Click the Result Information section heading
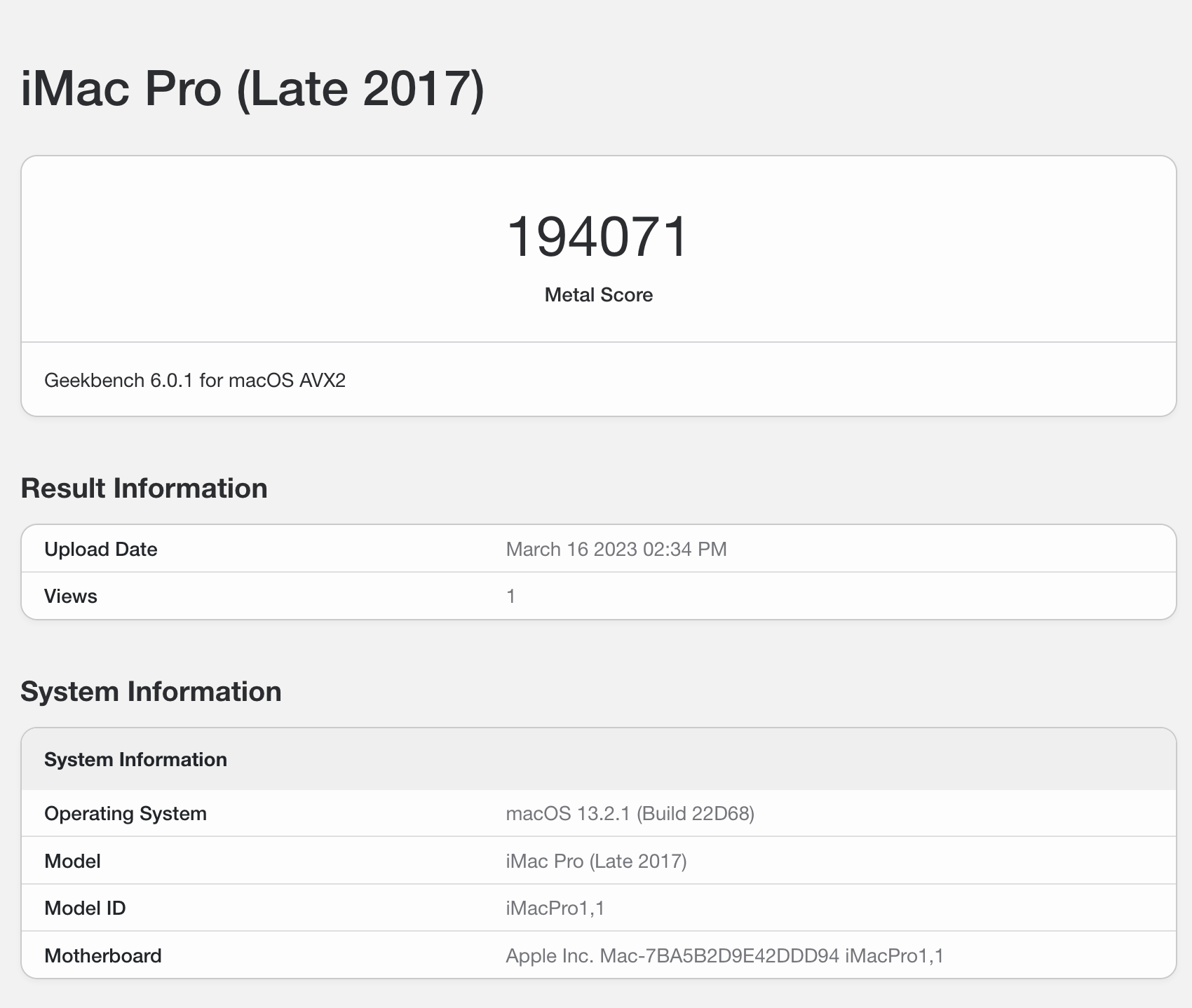 click(x=144, y=489)
